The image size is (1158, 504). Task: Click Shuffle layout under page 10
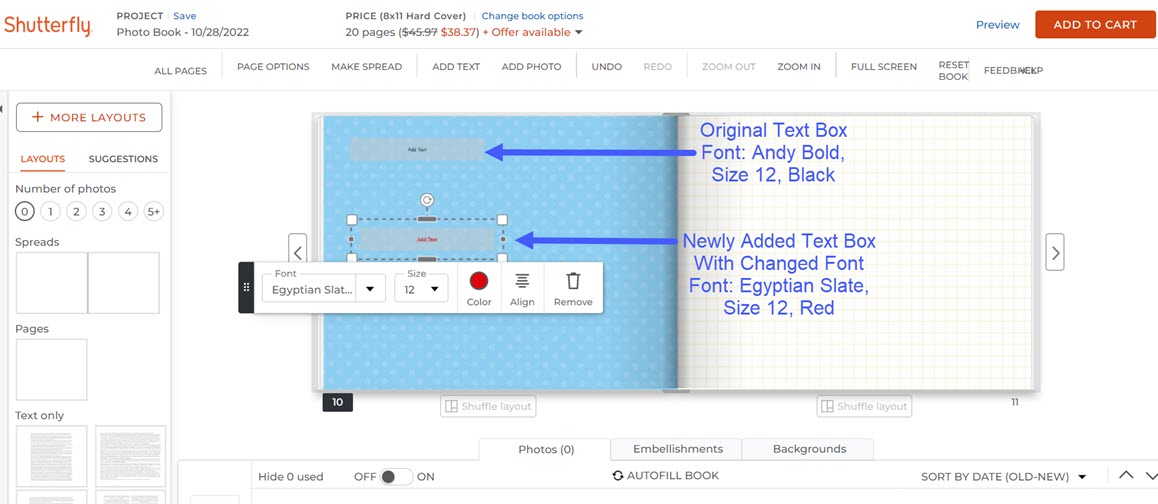point(488,406)
